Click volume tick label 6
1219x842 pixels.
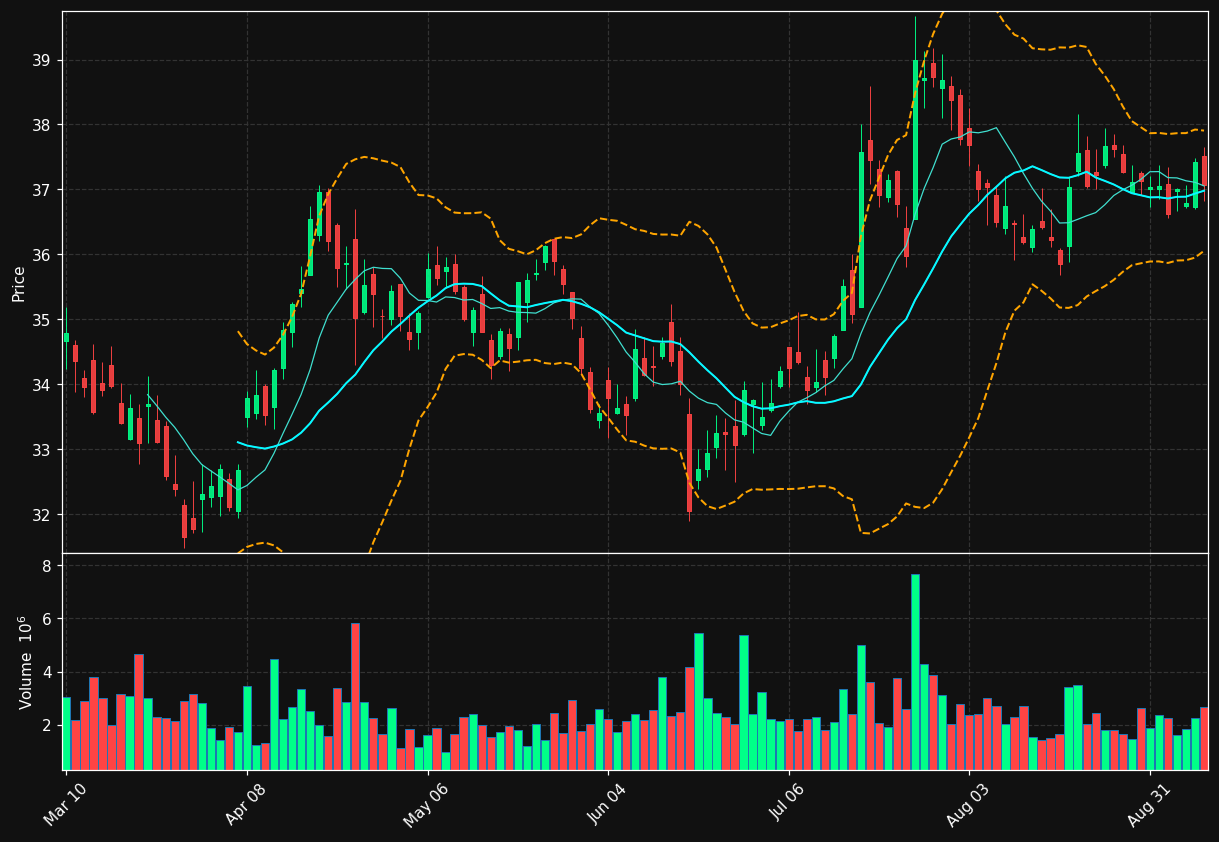[47, 619]
